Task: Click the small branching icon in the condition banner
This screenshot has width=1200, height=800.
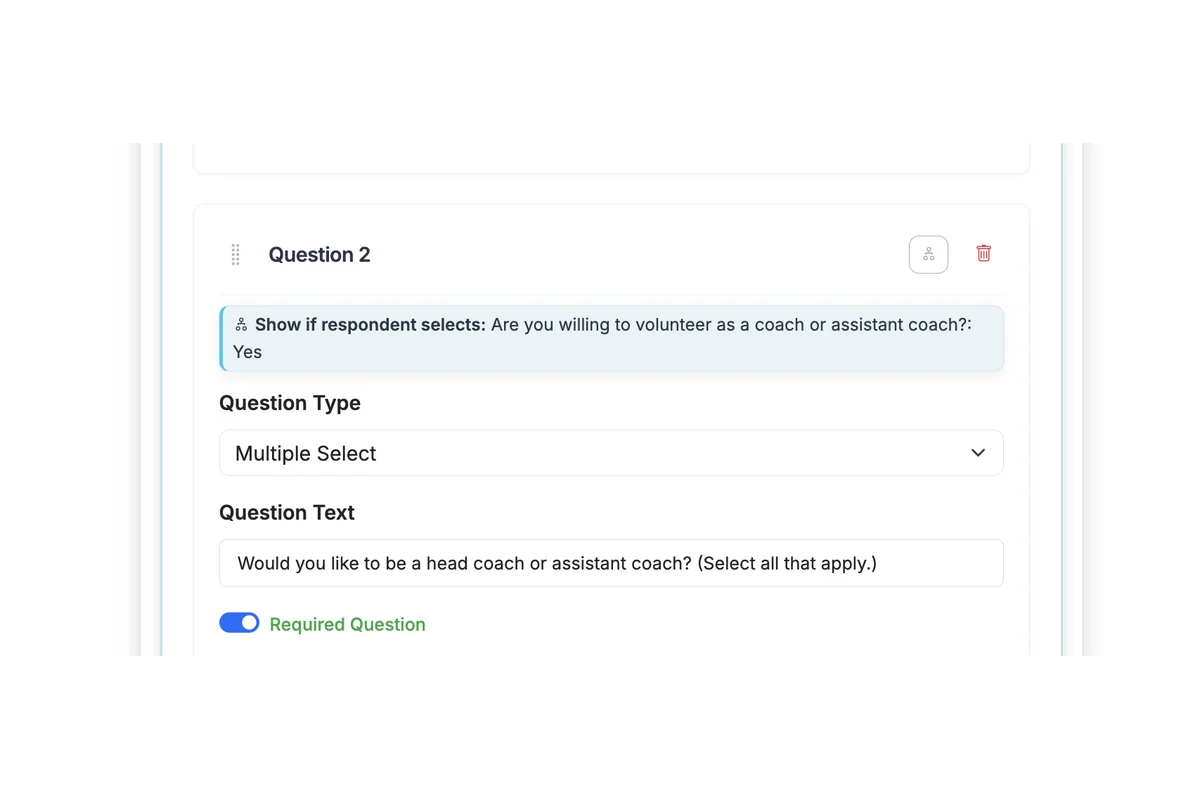Action: coord(241,323)
